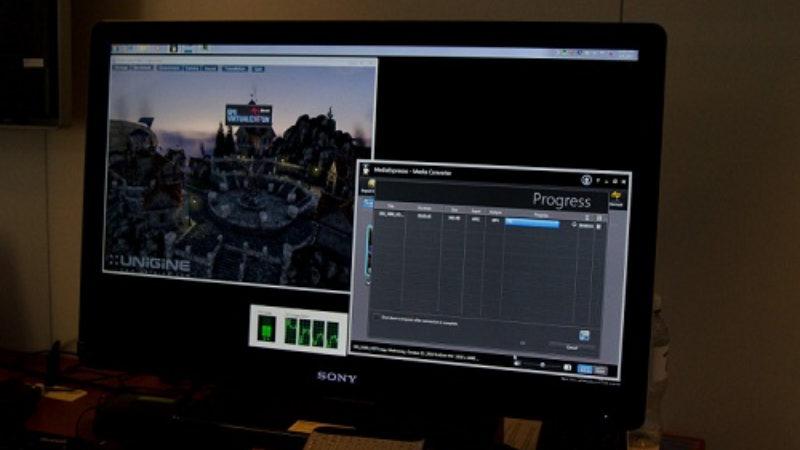
Task: Click the file name cell in the progress table
Action: tap(391, 214)
